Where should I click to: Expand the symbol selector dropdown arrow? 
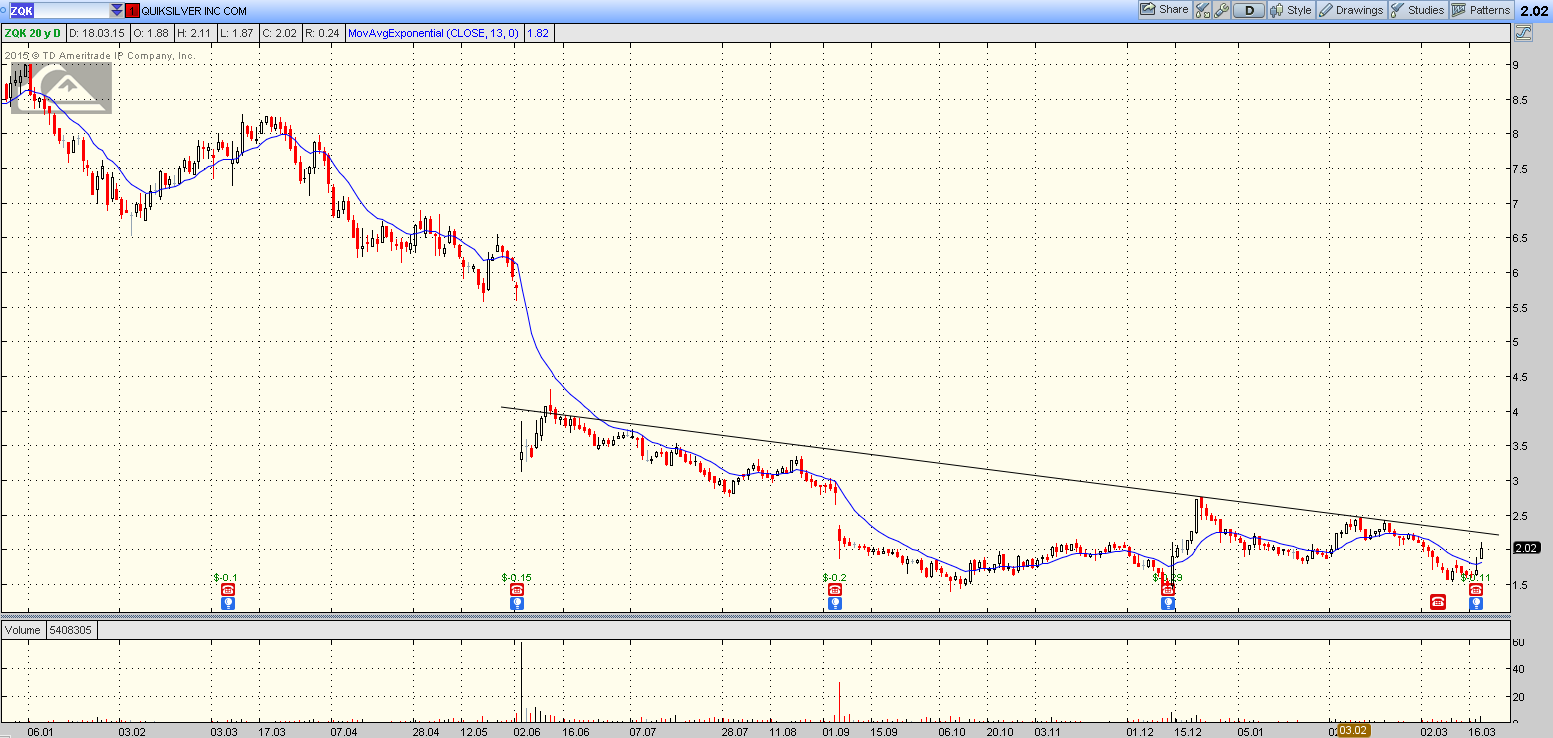coord(116,10)
